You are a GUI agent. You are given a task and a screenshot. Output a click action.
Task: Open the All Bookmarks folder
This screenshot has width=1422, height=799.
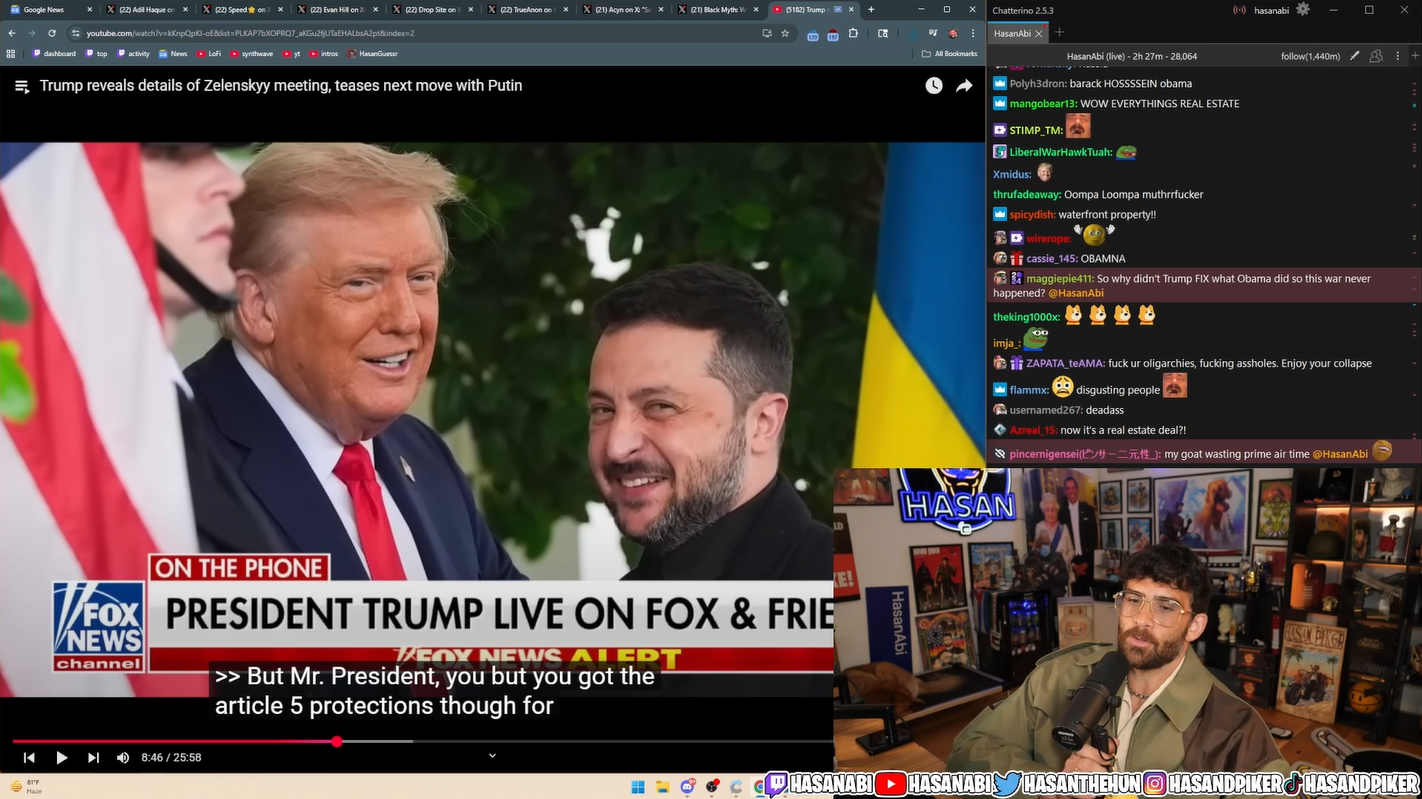tap(950, 54)
